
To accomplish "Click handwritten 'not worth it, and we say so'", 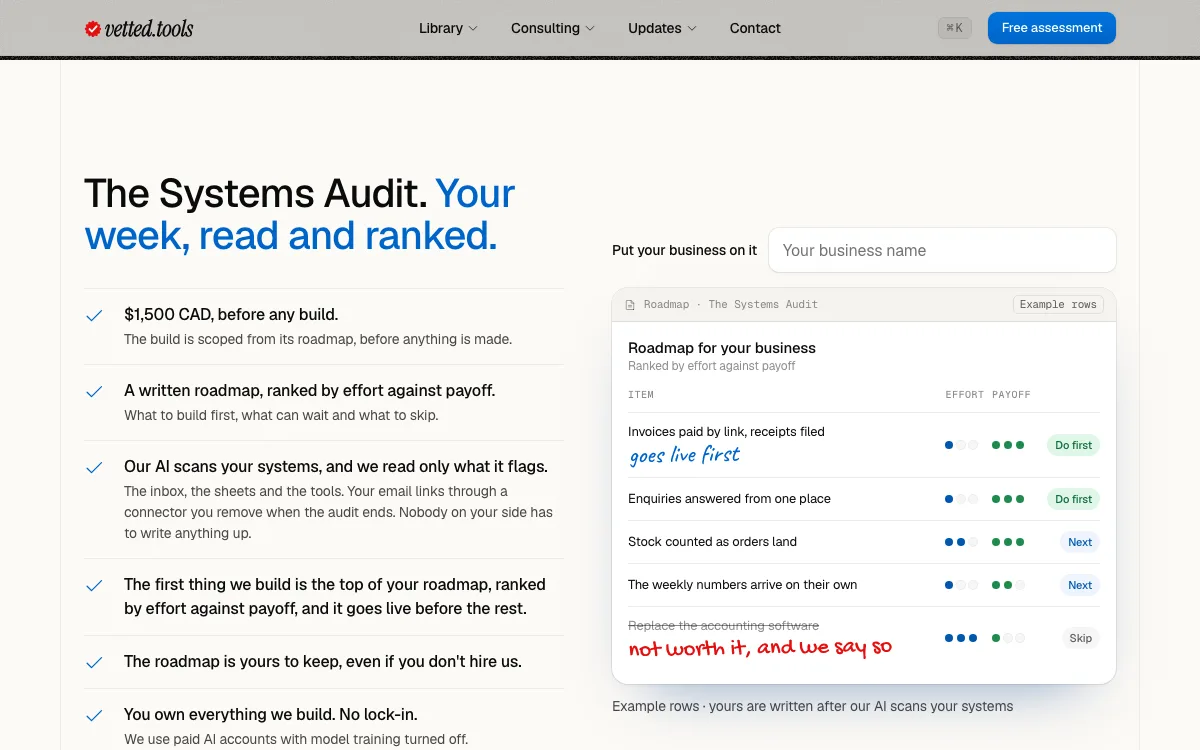I will 760,648.
